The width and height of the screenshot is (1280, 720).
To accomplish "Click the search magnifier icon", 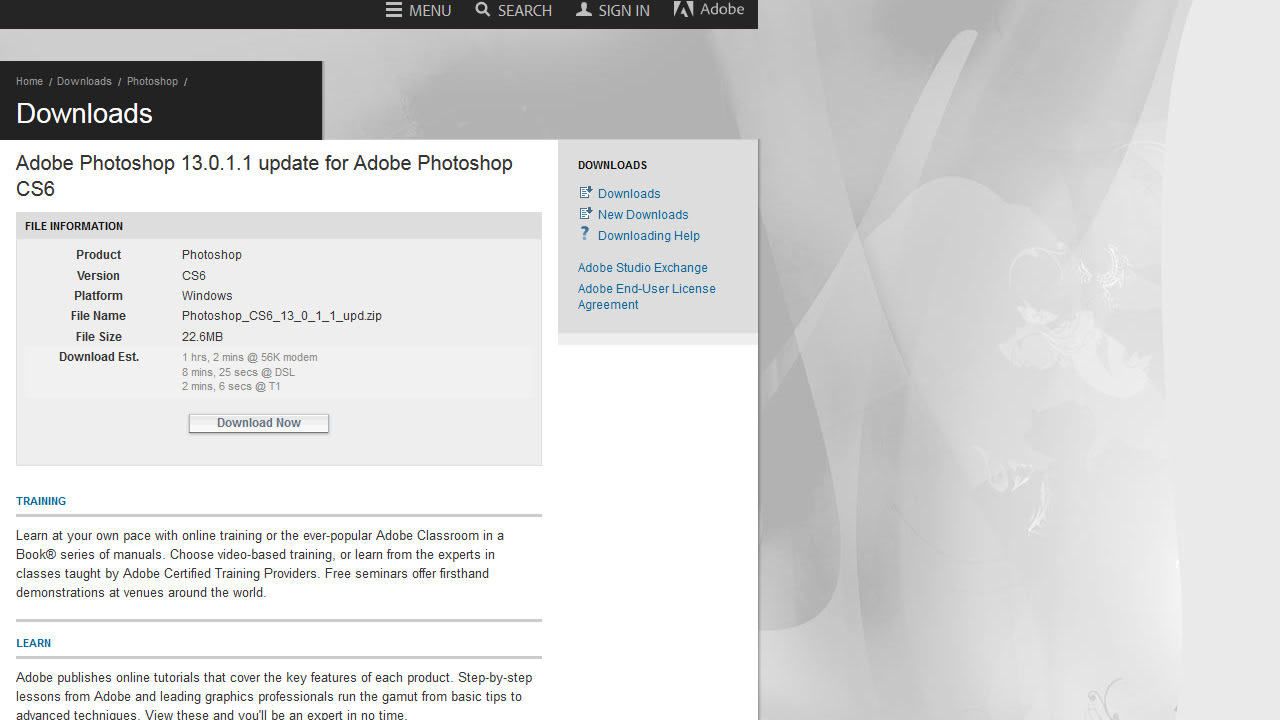I will (483, 10).
